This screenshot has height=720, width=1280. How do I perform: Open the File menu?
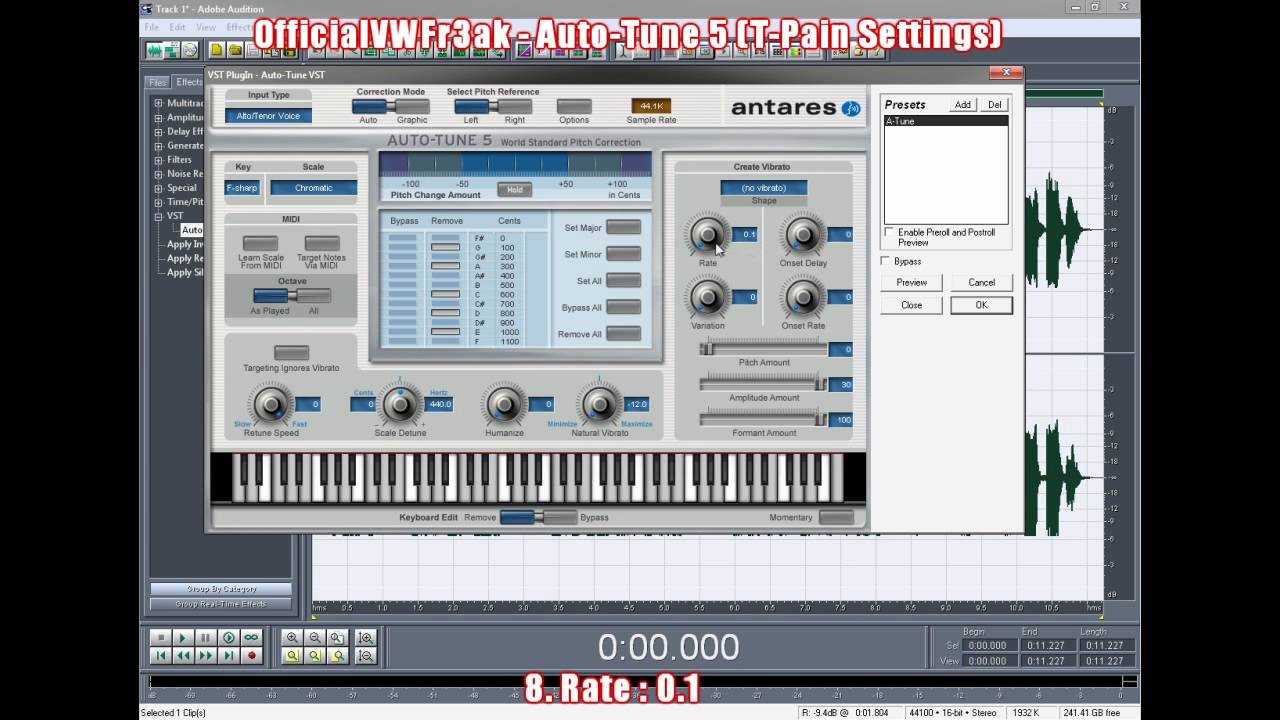152,27
